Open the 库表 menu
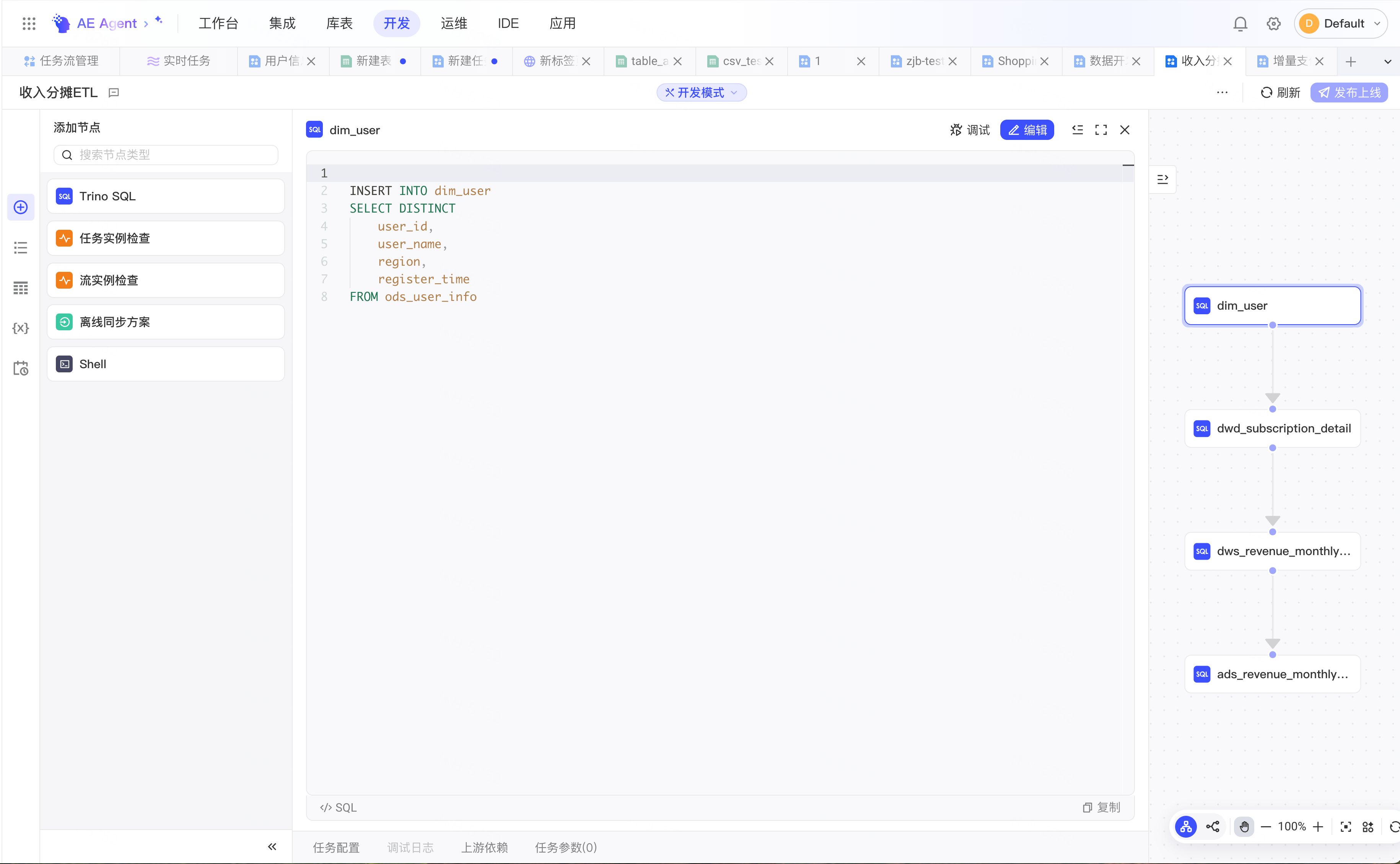 pyautogui.click(x=340, y=23)
